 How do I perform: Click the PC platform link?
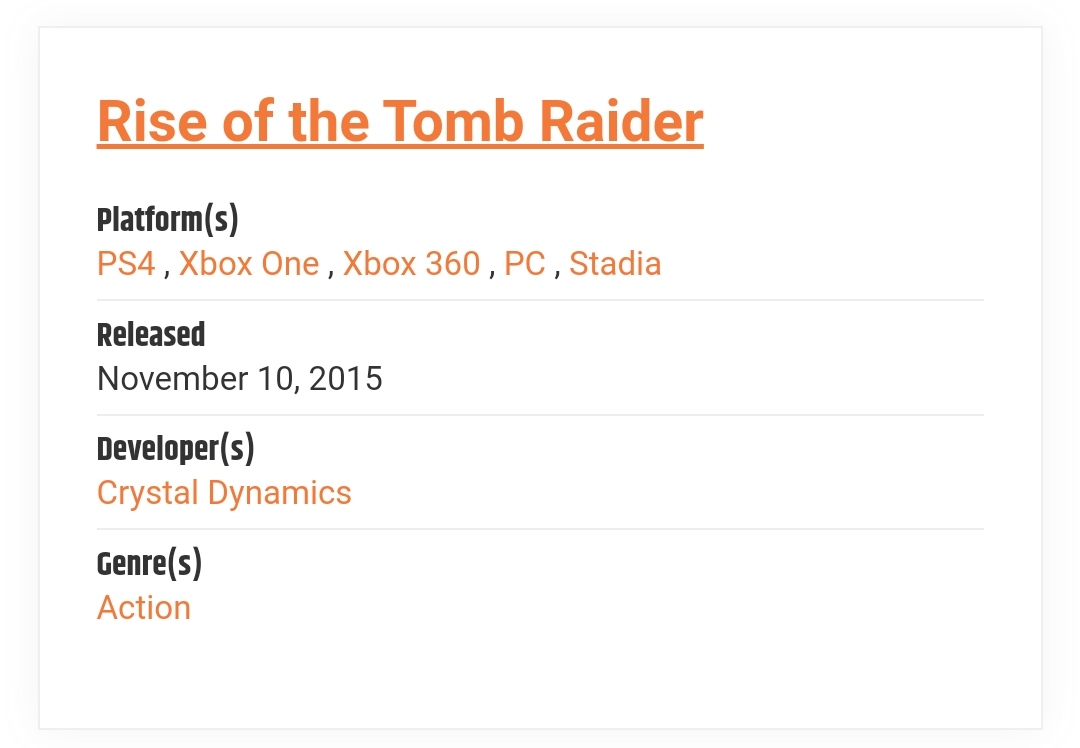(x=525, y=264)
